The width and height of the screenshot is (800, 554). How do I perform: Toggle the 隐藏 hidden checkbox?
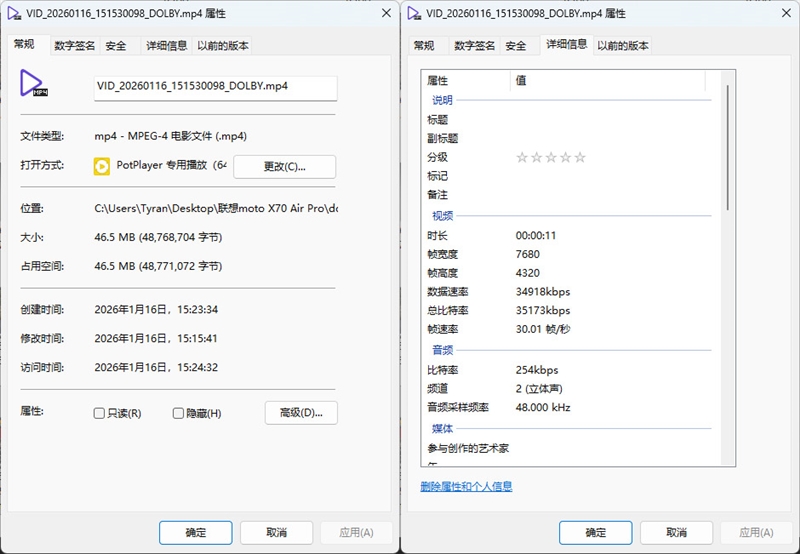tap(178, 413)
